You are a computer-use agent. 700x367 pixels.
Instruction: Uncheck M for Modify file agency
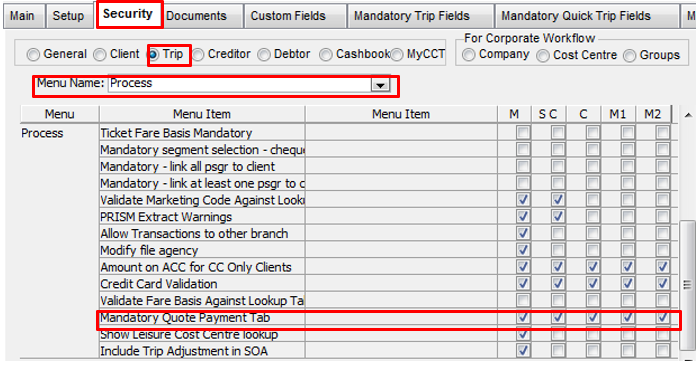pyautogui.click(x=523, y=250)
